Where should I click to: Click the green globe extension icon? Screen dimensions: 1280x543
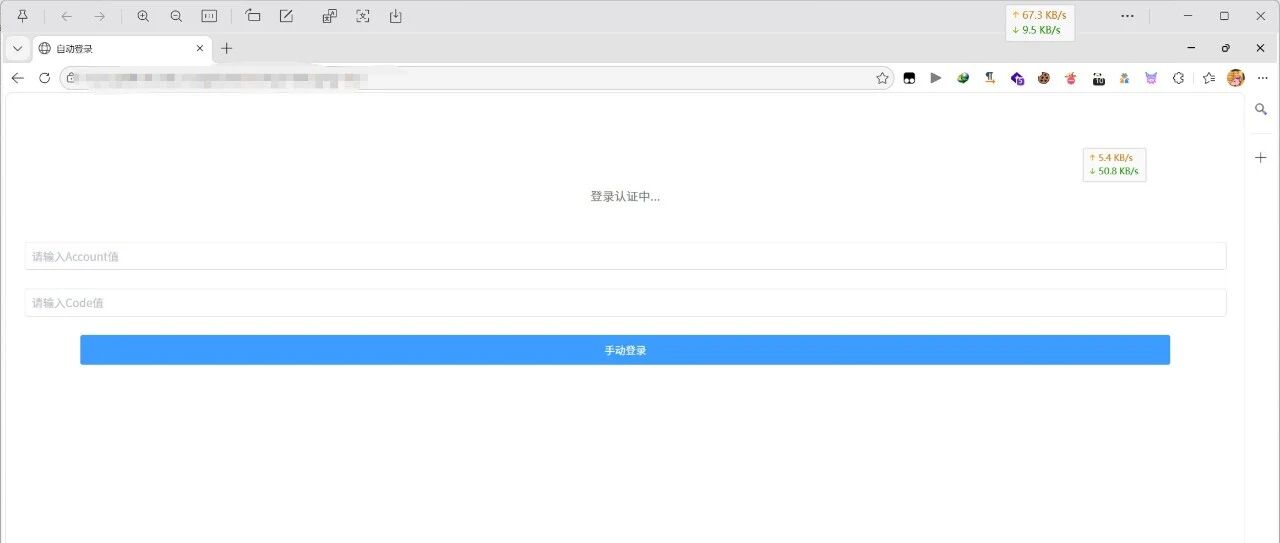click(x=963, y=78)
